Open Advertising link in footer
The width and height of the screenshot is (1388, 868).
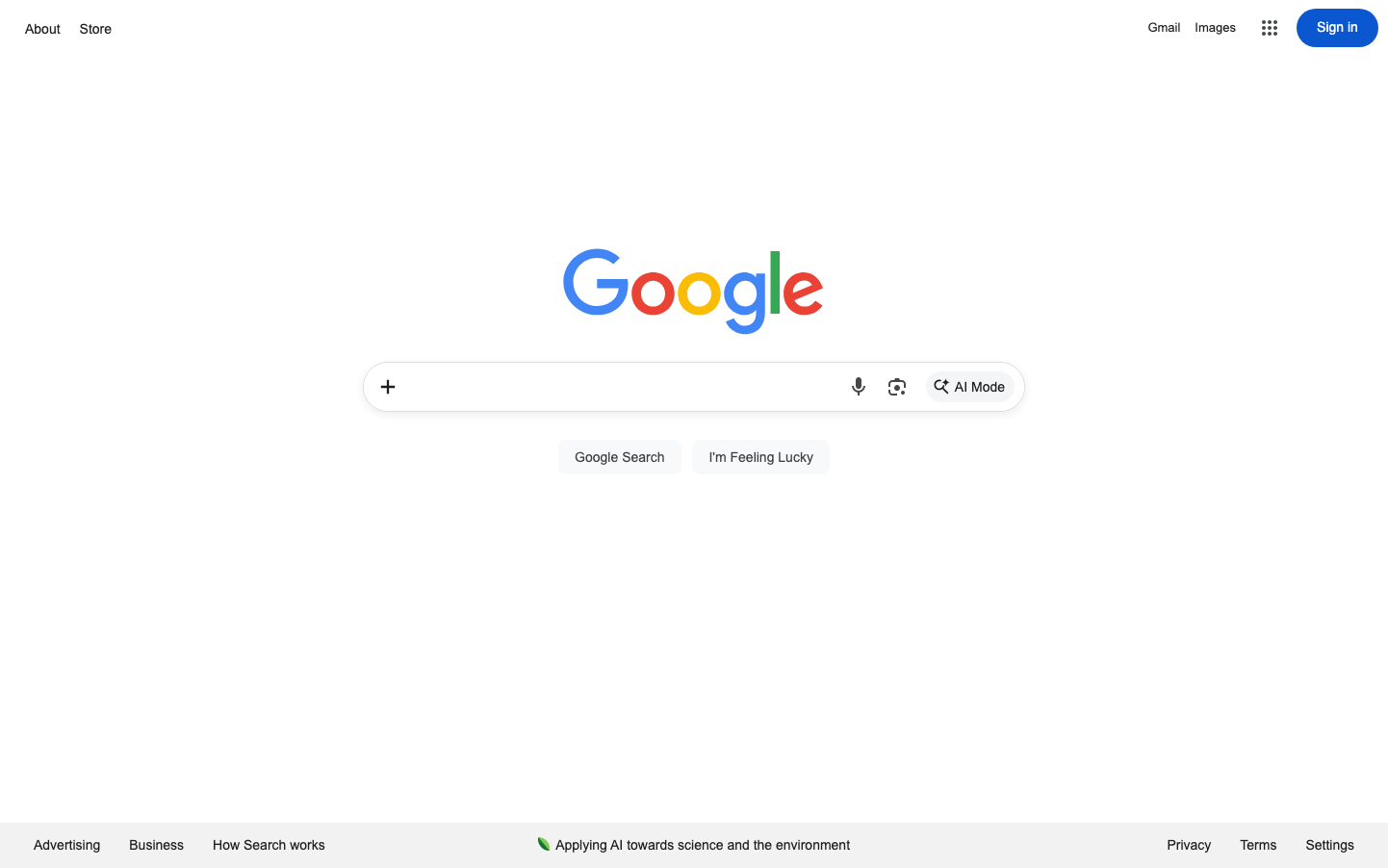tap(66, 845)
